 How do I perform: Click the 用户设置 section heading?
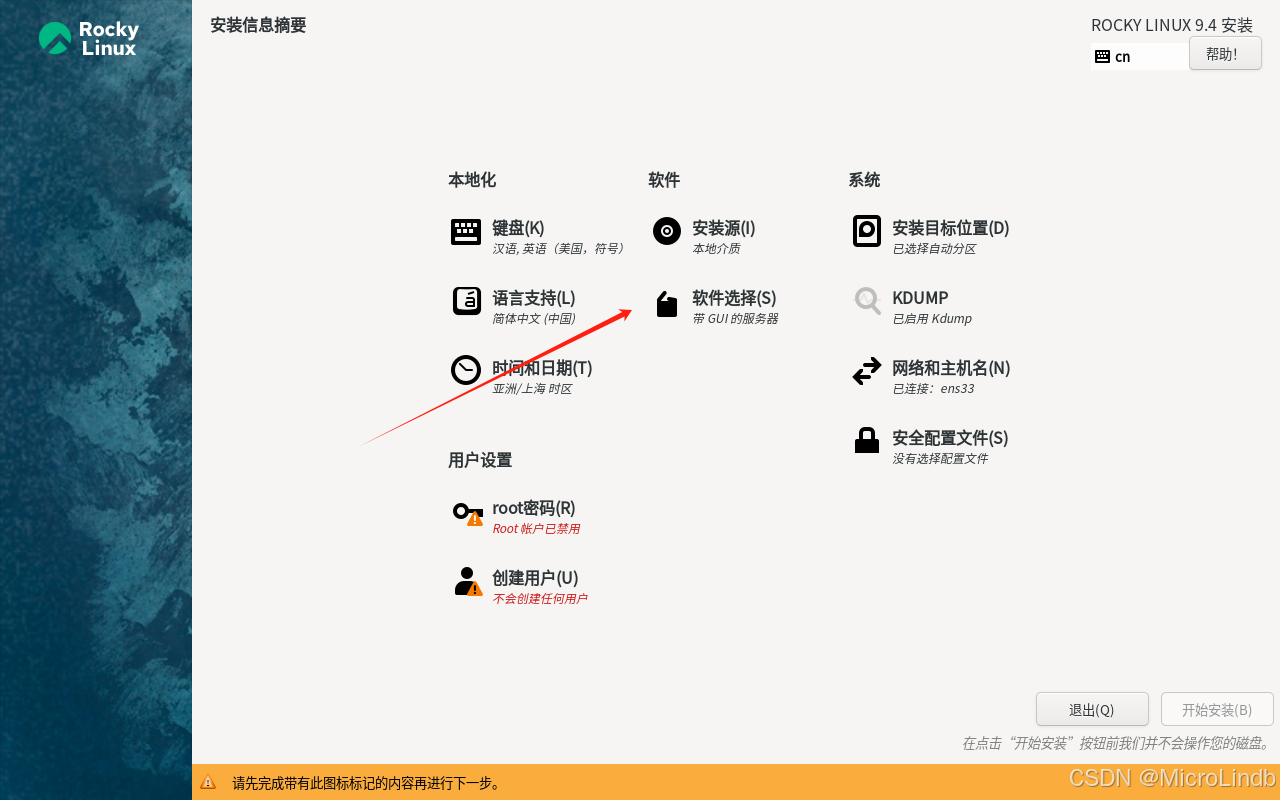[480, 460]
